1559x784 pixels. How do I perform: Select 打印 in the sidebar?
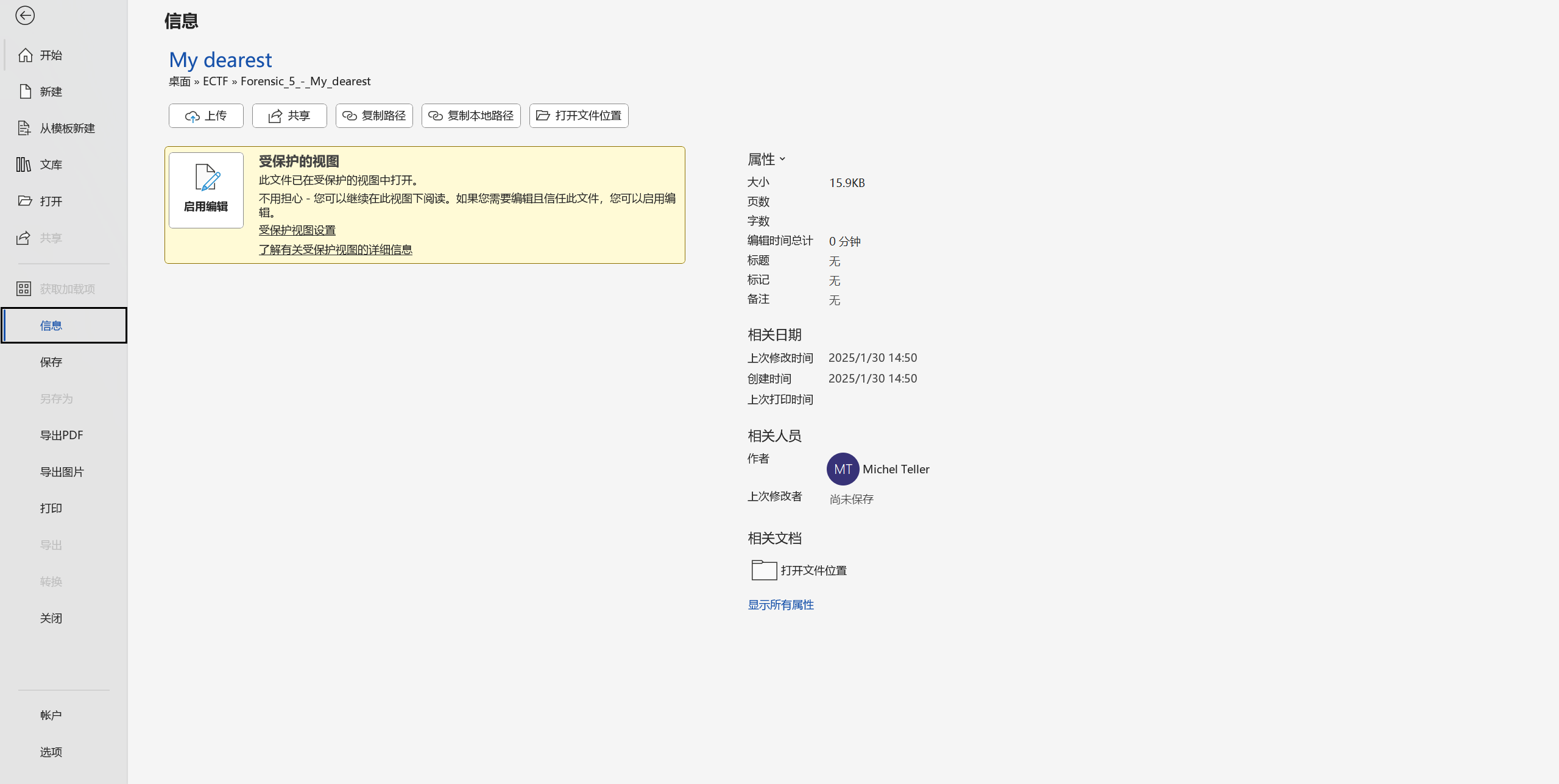tap(51, 509)
